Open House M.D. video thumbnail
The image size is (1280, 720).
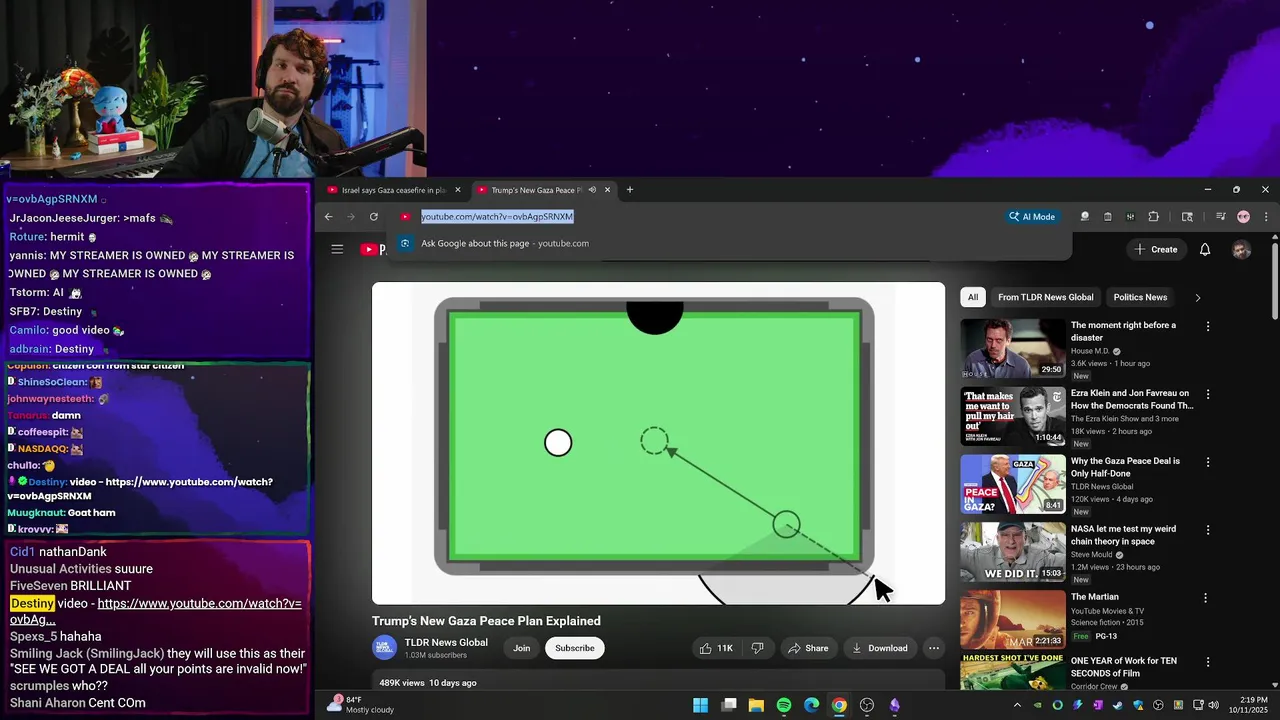click(1013, 348)
